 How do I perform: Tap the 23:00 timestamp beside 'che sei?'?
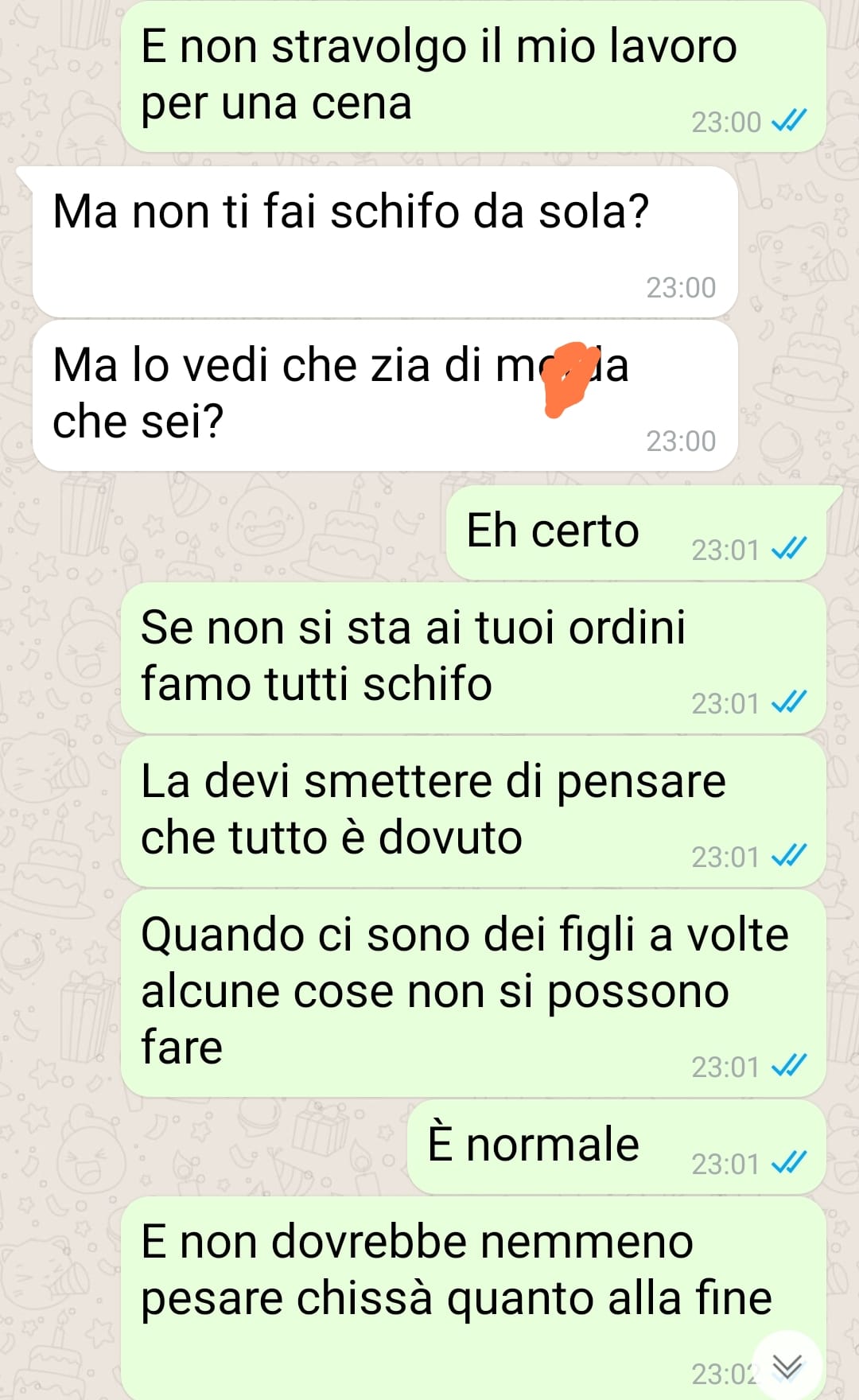(x=681, y=441)
